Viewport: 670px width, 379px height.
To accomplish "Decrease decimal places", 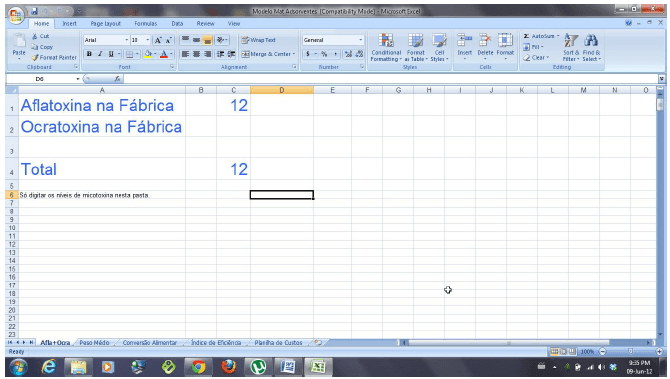I will click(359, 54).
